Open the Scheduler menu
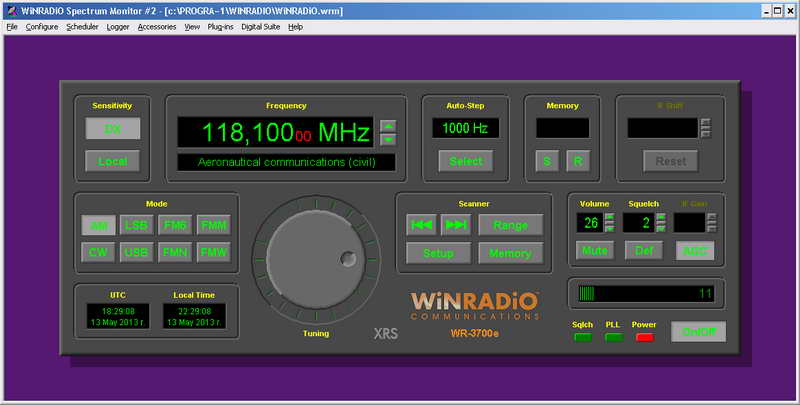Screen dimensions: 800x405 coord(82,27)
